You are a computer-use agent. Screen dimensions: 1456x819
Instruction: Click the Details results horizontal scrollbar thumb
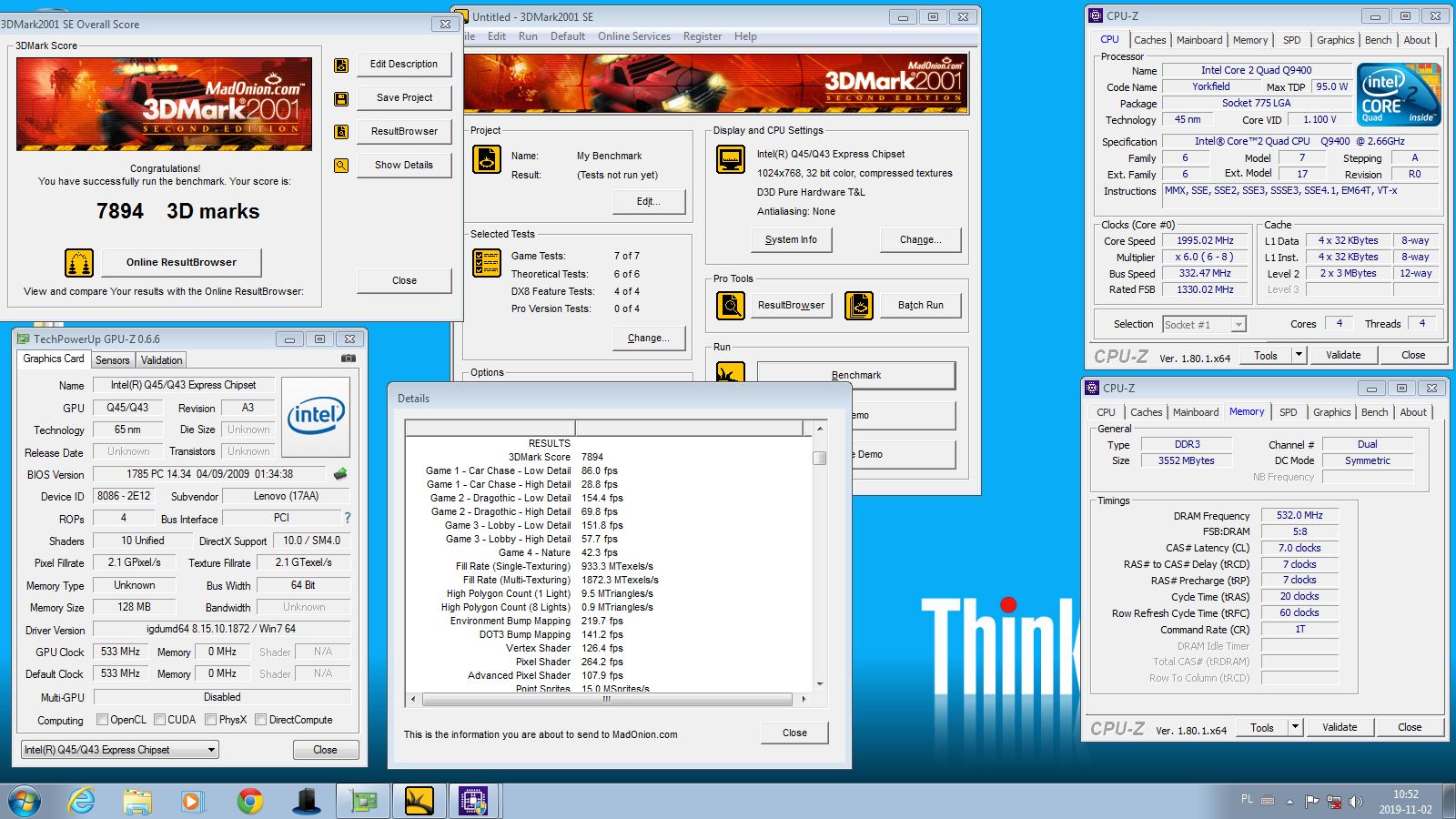[x=607, y=699]
